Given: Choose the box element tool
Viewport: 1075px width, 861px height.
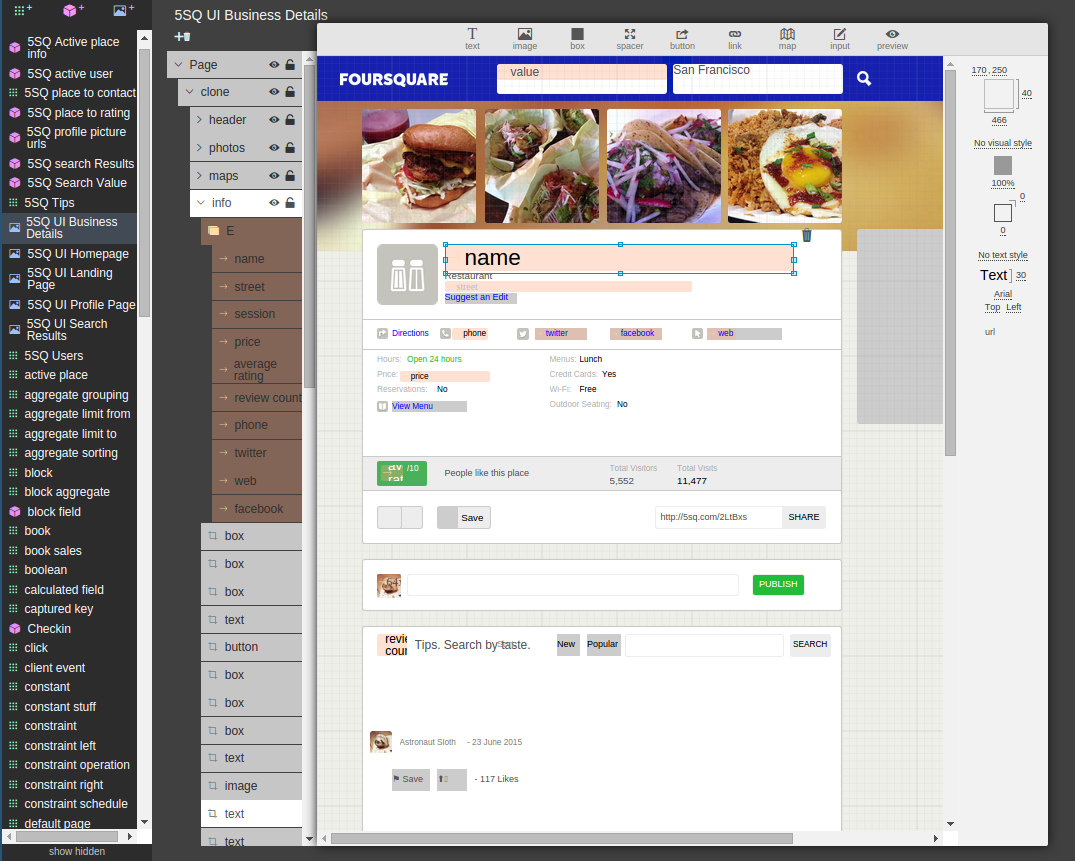Looking at the screenshot, I should [x=577, y=39].
